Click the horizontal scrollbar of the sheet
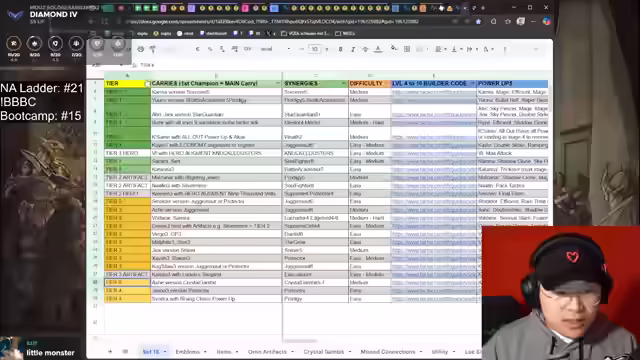The width and height of the screenshot is (640, 360). (x=300, y=341)
